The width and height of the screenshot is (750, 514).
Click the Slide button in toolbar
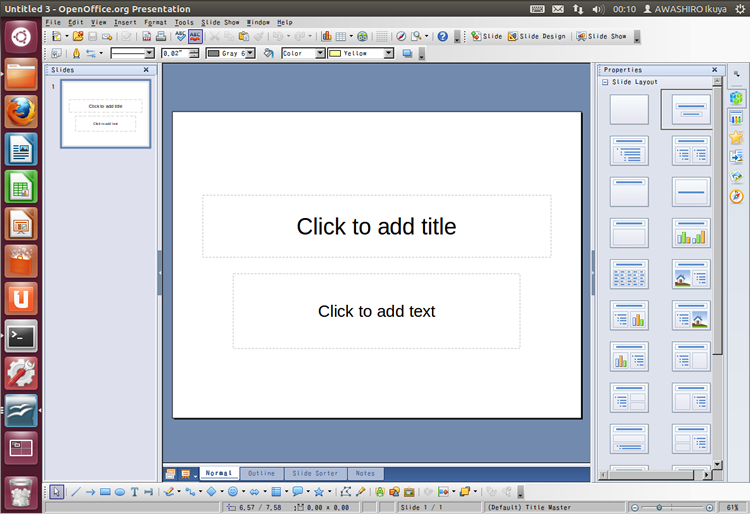tap(486, 36)
